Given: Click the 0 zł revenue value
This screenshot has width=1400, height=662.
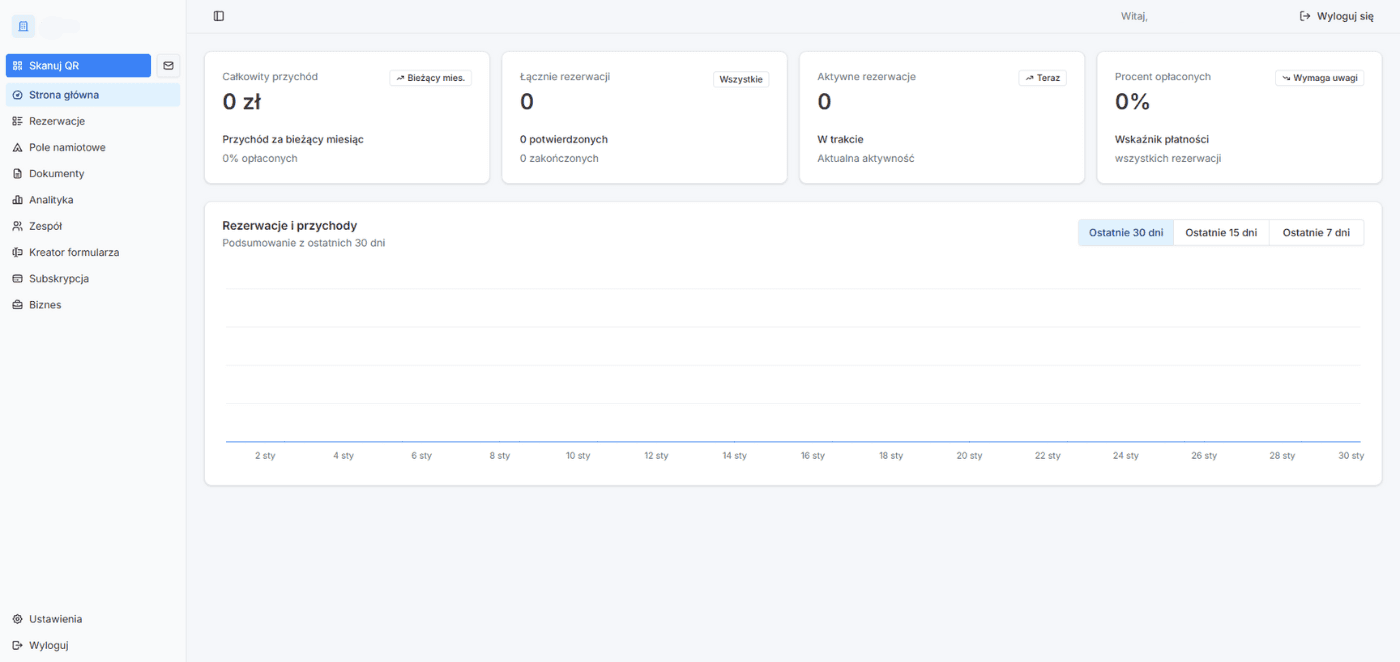Looking at the screenshot, I should tap(242, 102).
